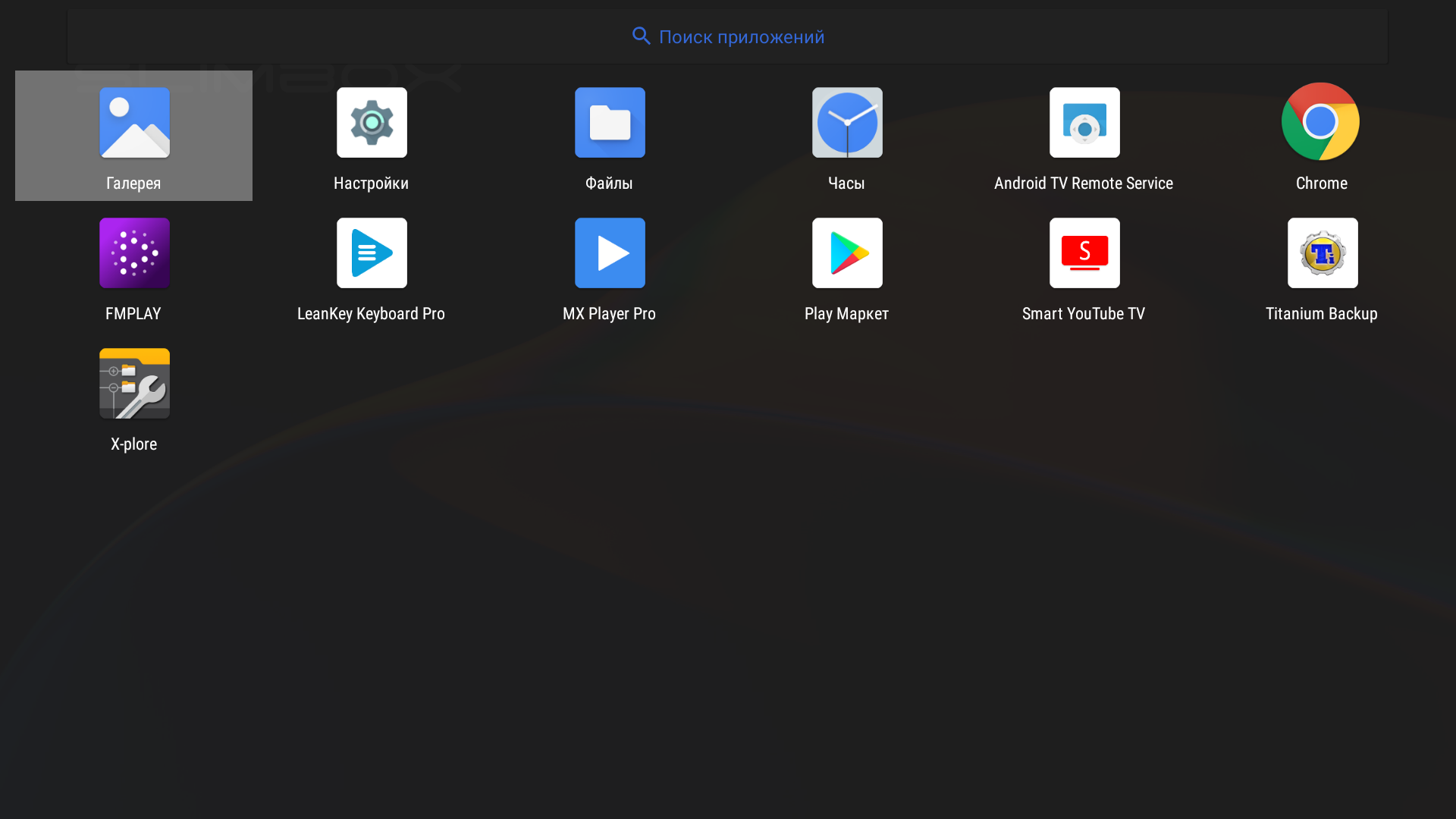1456x819 pixels.
Task: Click the Chrome text label
Action: 1321,184
